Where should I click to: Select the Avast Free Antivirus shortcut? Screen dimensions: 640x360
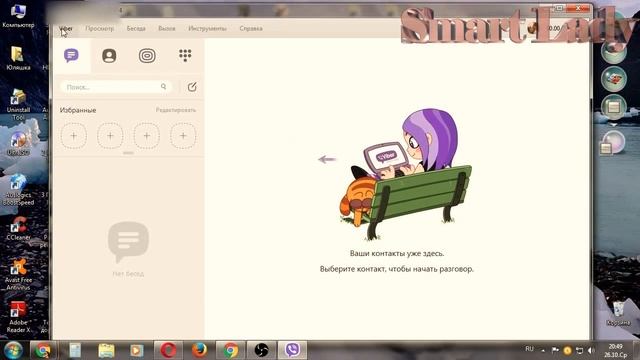[18, 275]
